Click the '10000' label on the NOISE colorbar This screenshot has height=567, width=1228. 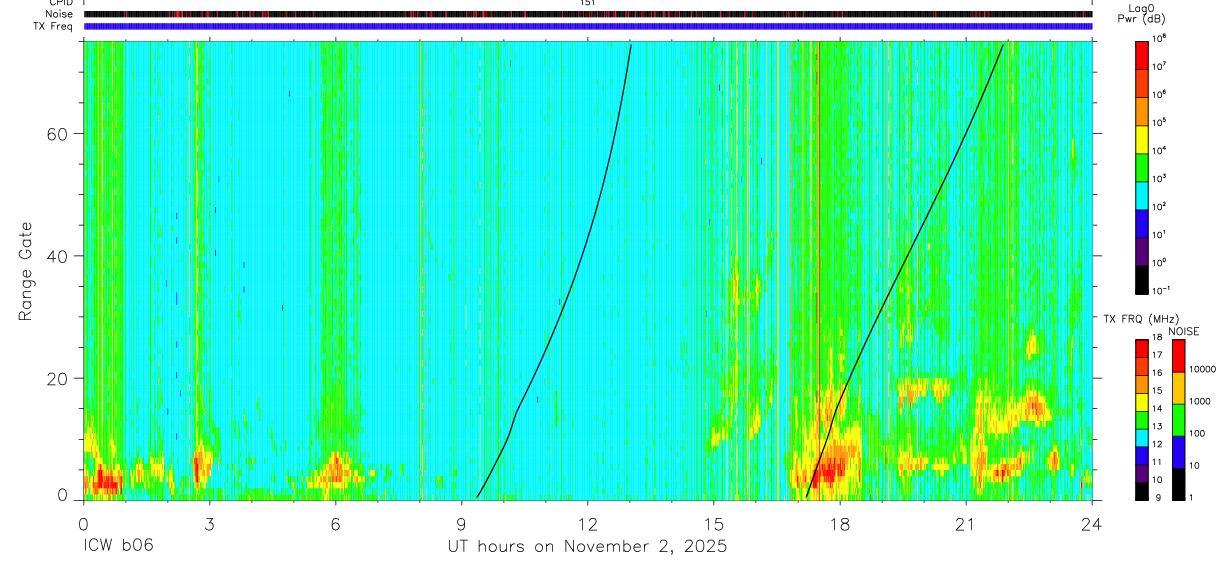point(1203,371)
